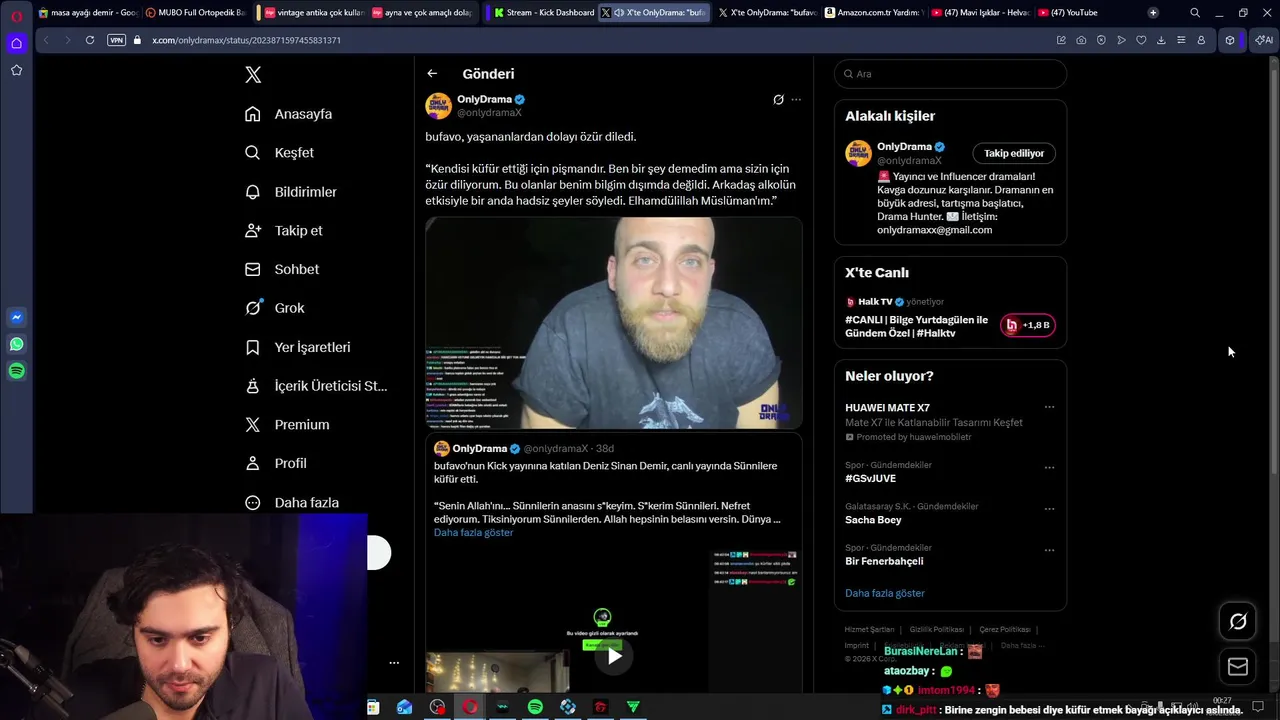Open Çerez Politikası footer link
The image size is (1280, 720).
1004,630
